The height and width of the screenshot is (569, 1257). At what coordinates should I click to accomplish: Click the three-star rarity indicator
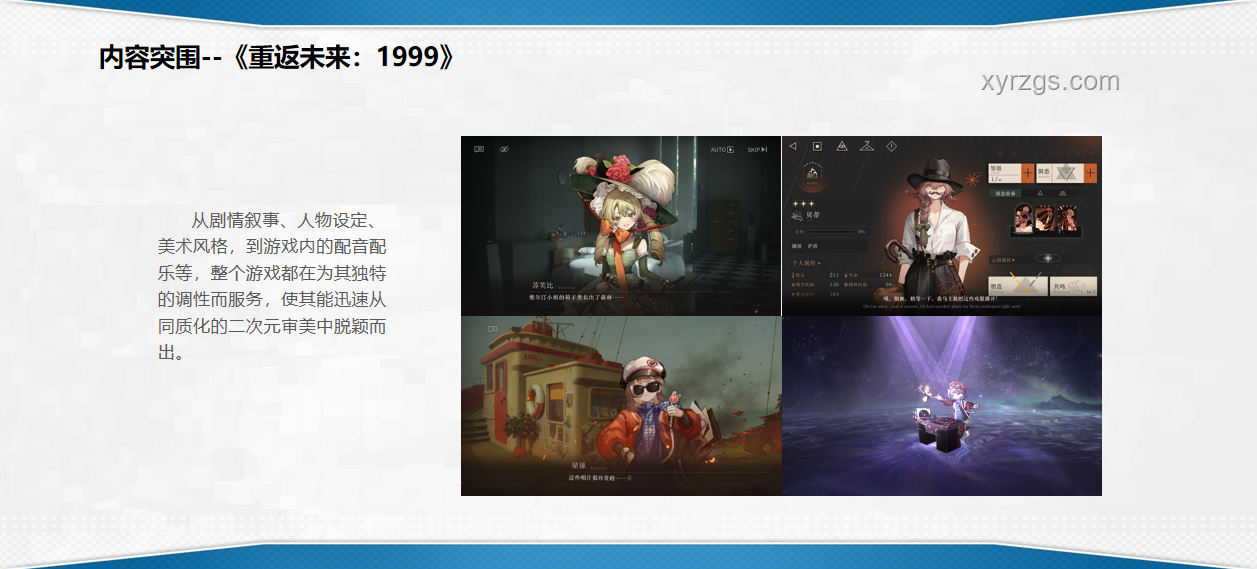803,203
